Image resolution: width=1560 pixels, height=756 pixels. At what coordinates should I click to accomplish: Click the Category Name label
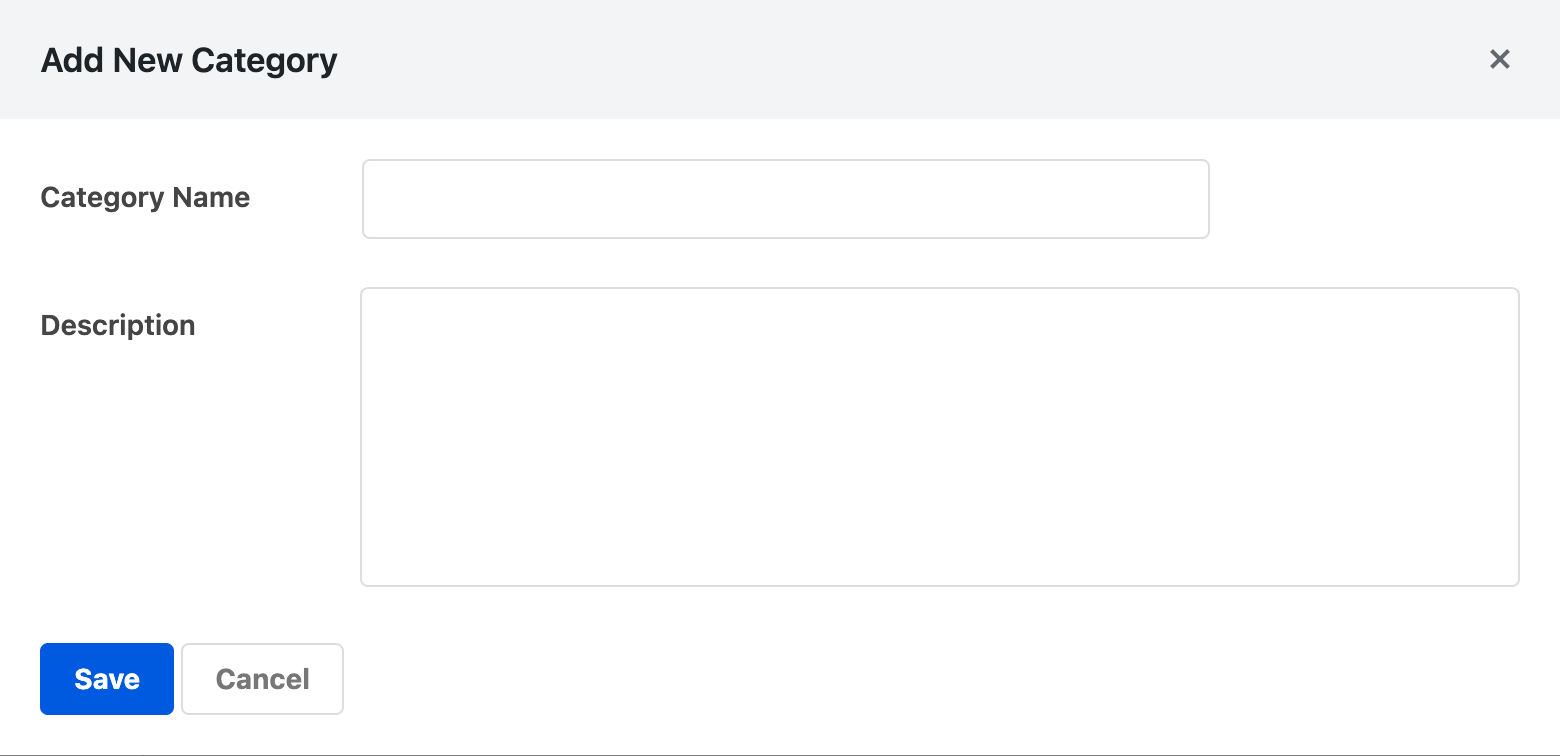click(x=144, y=197)
